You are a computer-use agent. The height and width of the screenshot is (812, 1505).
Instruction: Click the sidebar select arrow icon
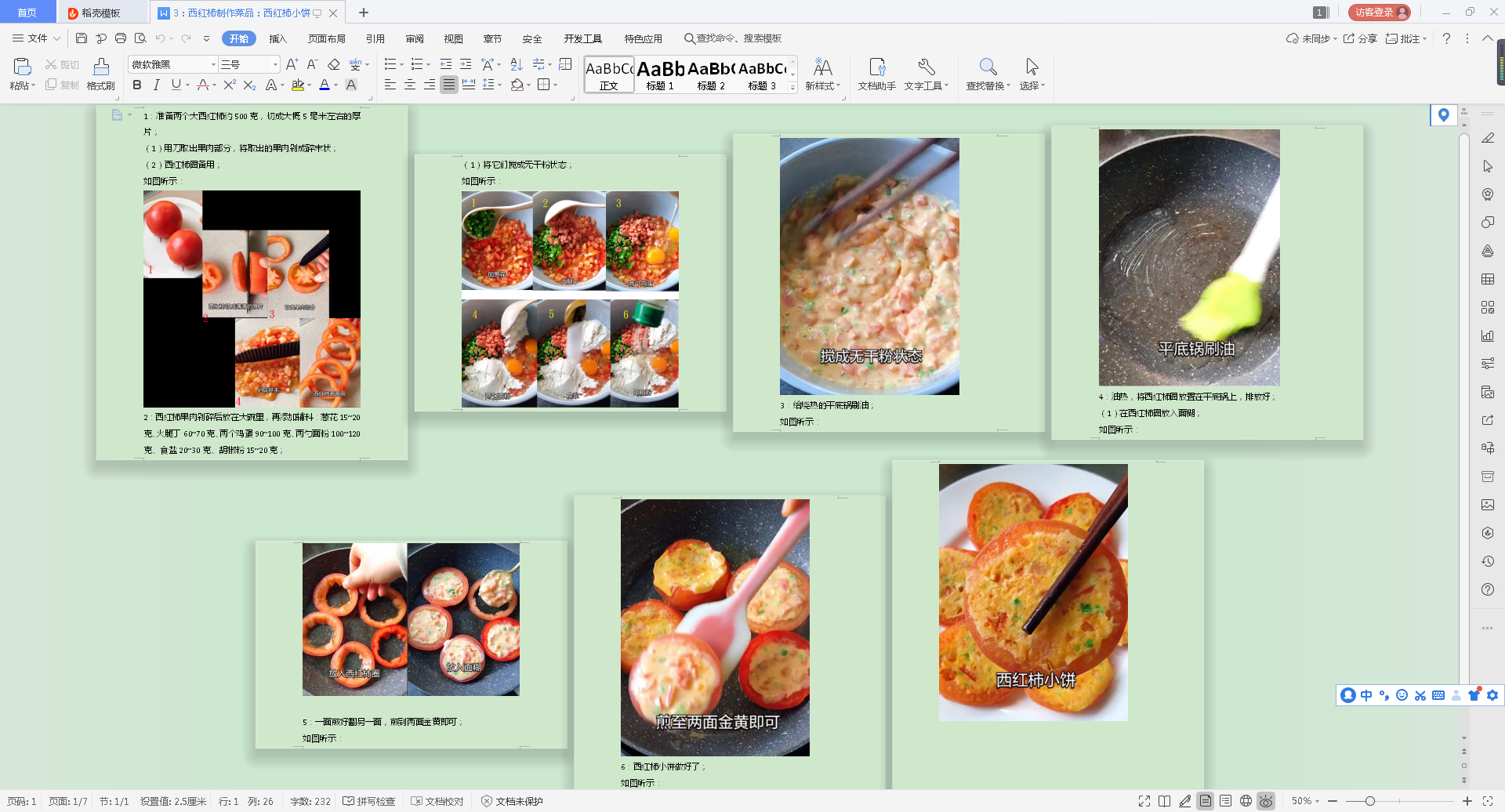point(1488,166)
